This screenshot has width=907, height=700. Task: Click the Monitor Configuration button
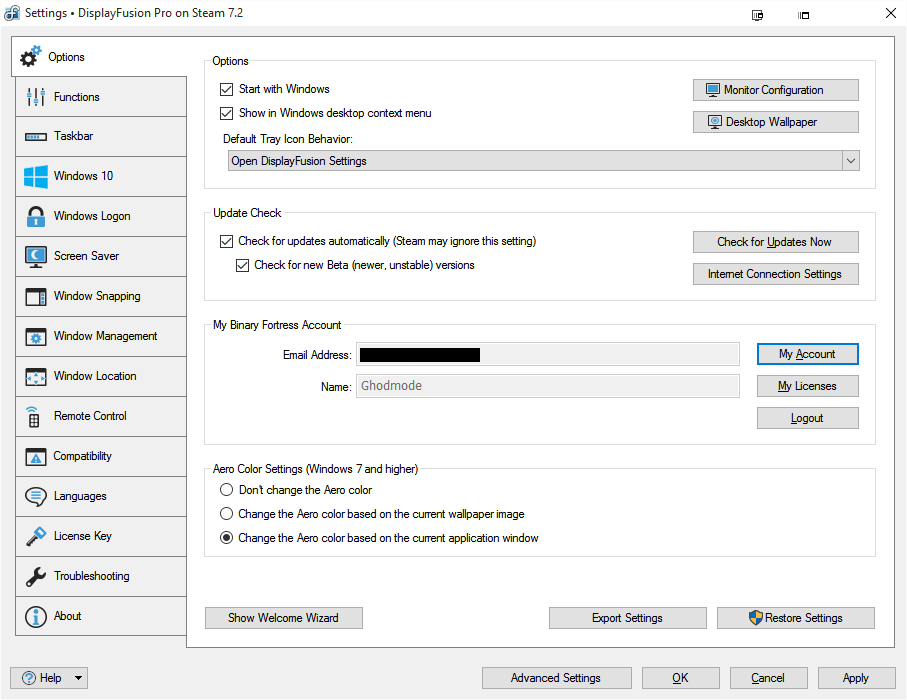pyautogui.click(x=775, y=90)
